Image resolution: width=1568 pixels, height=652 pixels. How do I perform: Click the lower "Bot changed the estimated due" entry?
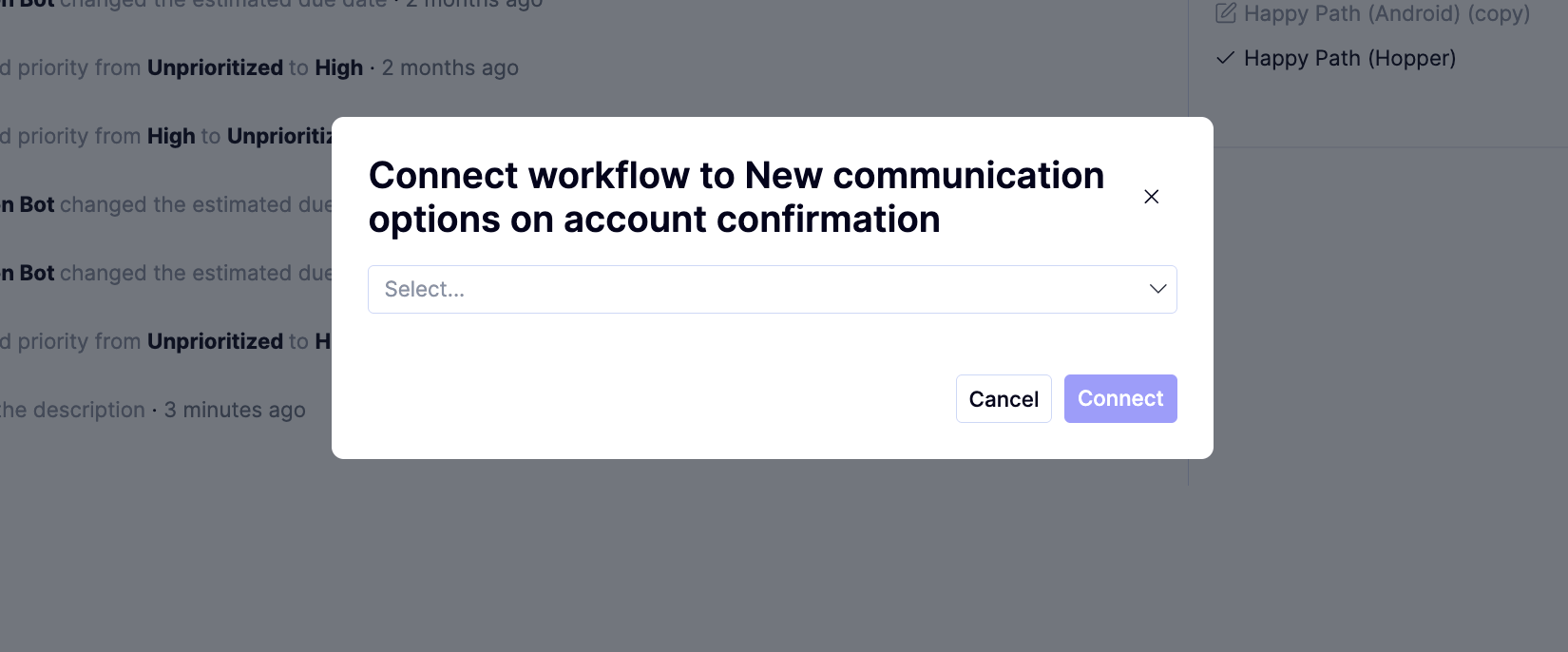[x=166, y=273]
